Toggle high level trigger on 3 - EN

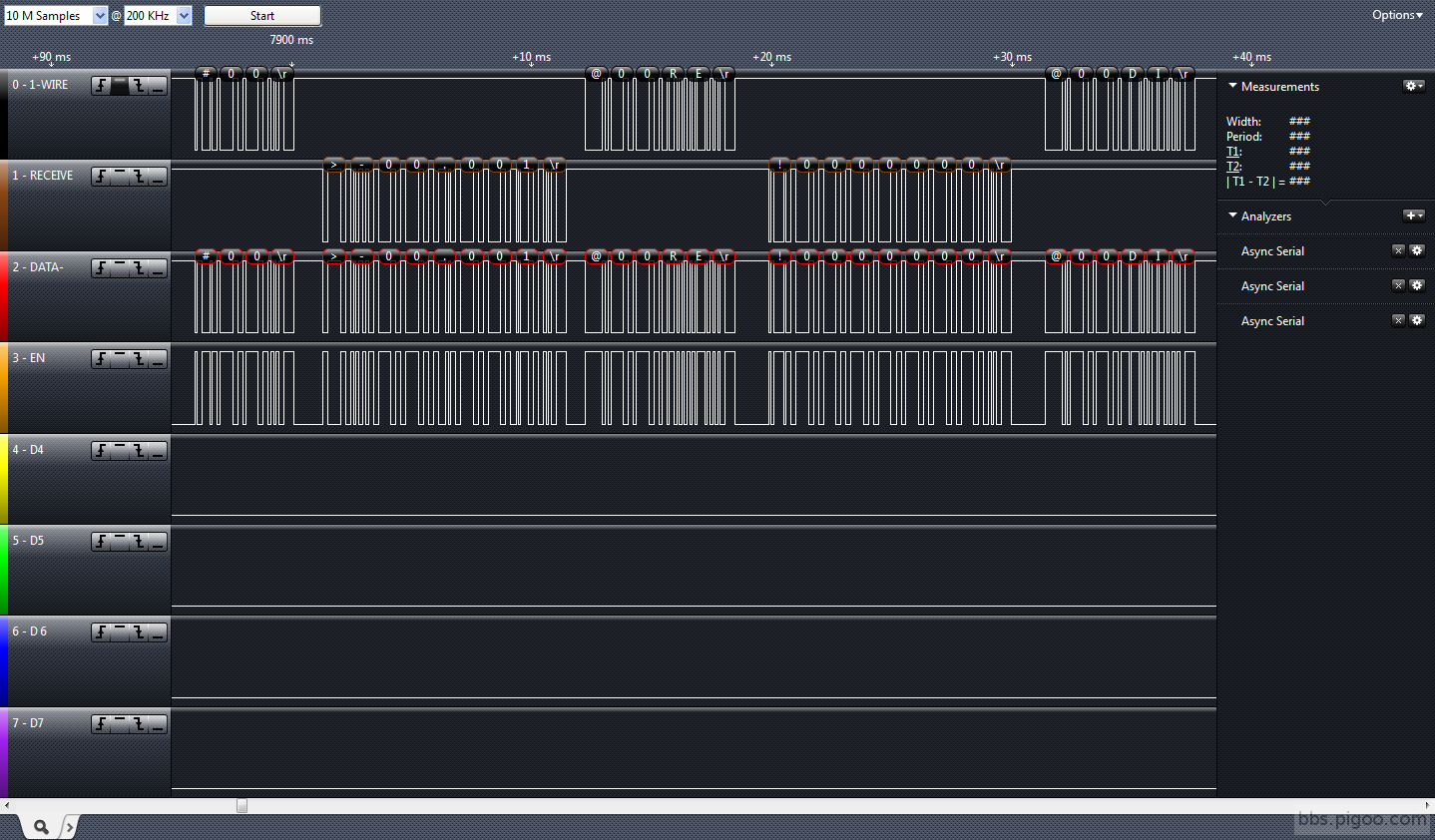coord(120,359)
